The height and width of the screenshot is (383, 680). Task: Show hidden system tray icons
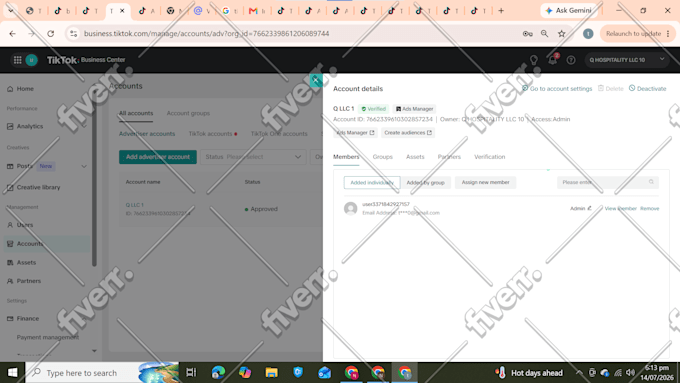(x=579, y=372)
